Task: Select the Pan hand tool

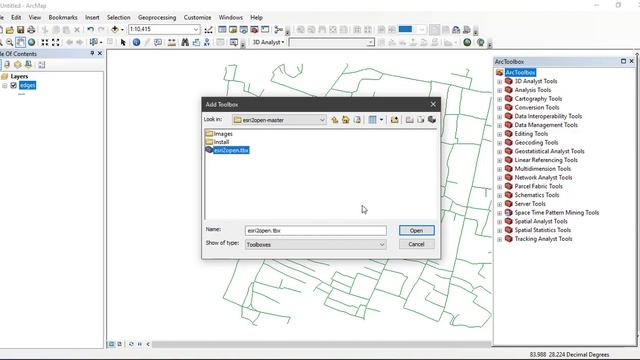Action: click(20, 42)
